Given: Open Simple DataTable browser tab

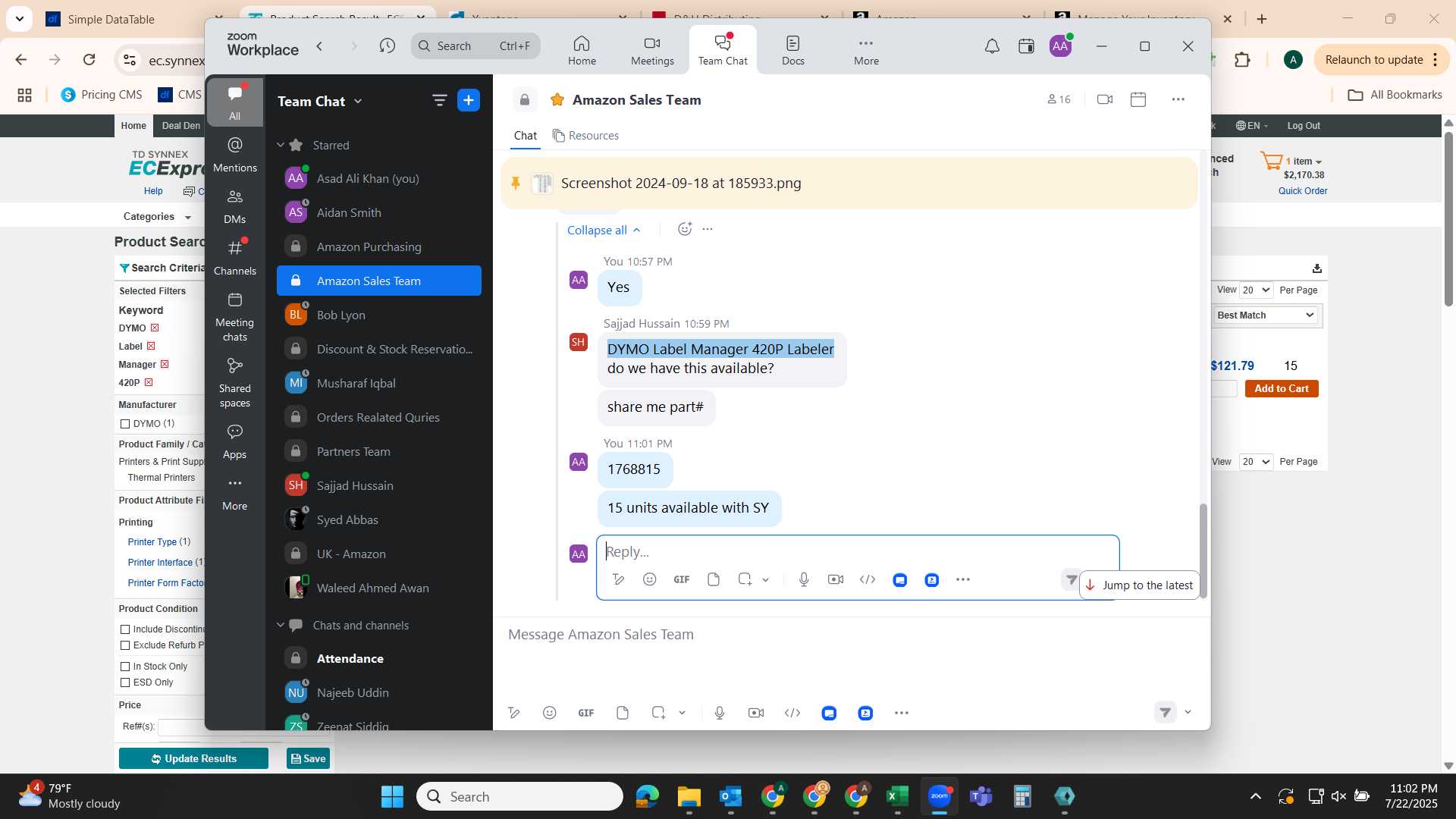Looking at the screenshot, I should [x=129, y=19].
